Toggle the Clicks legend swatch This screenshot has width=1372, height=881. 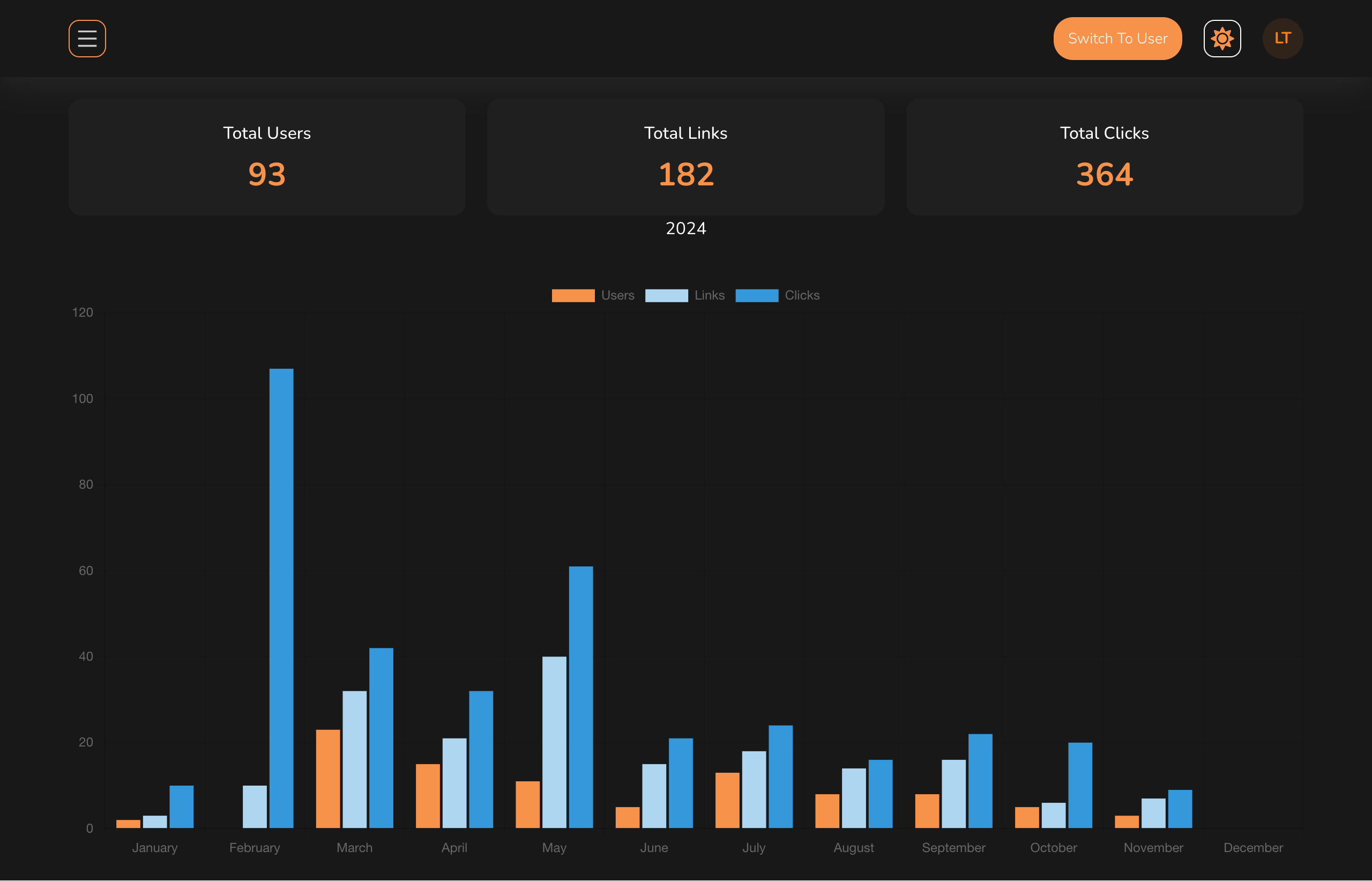[x=756, y=295]
